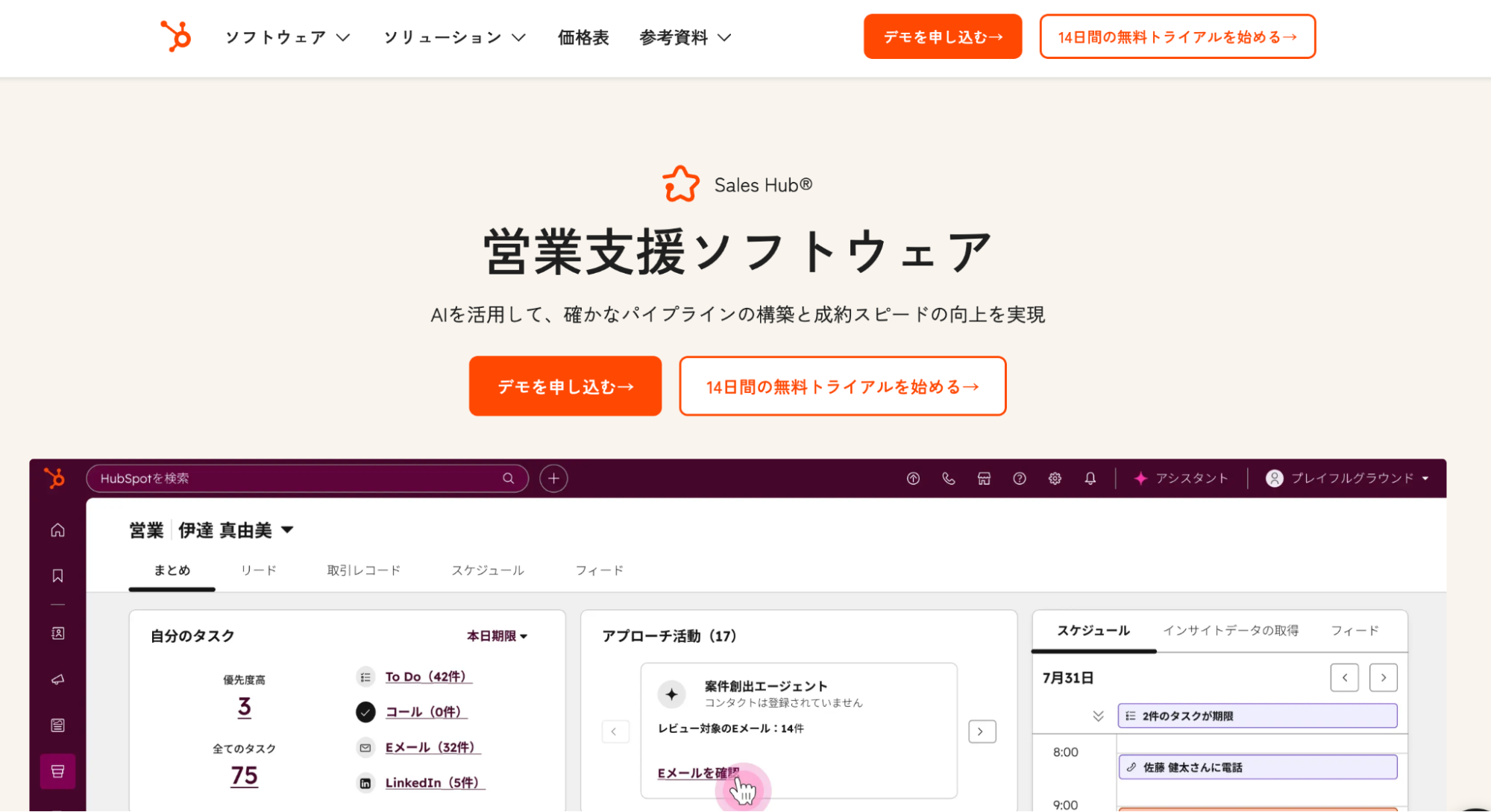Viewport: 1491px width, 812px height.
Task: Expand the ソフトウェア navigation menu
Action: click(287, 37)
